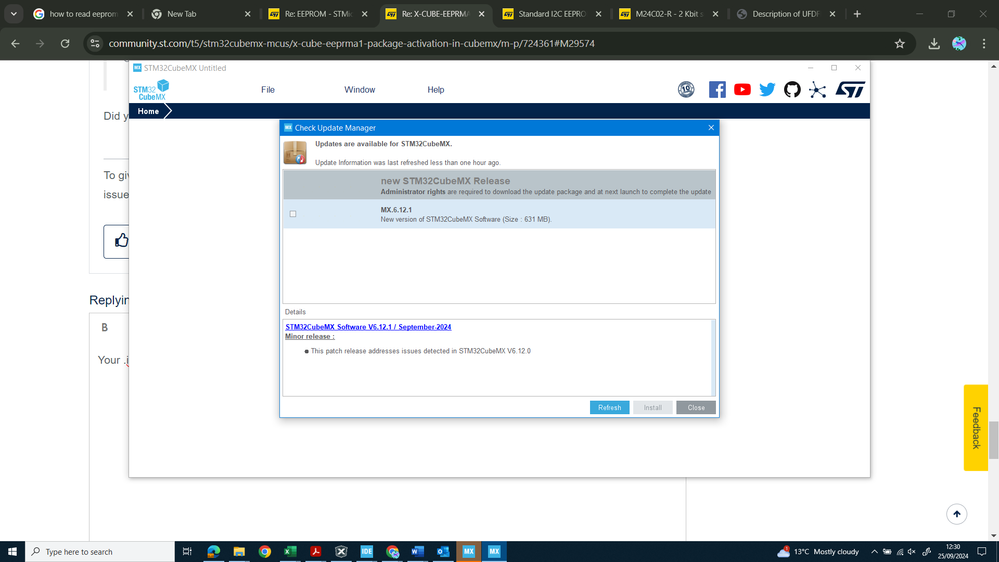999x562 pixels.
Task: Switch to 'Re: EEPROM - STM' browser tab
Action: click(318, 14)
